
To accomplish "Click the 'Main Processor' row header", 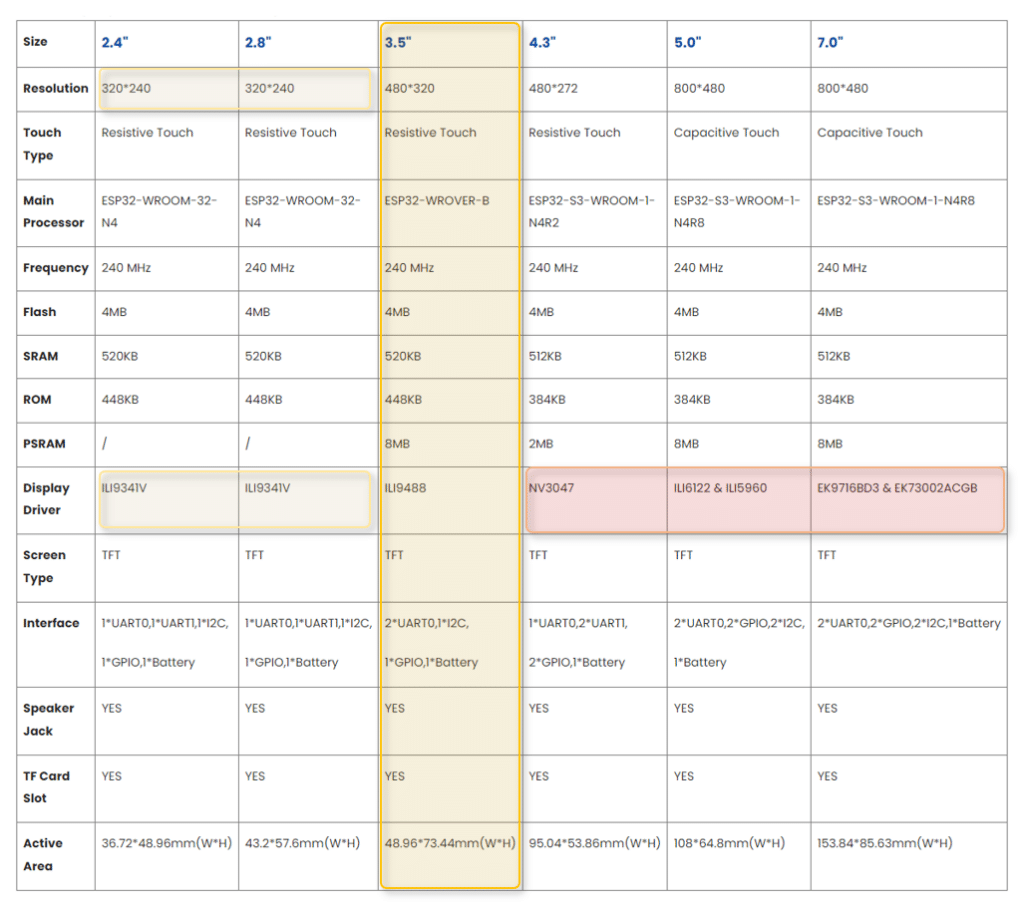I will click(54, 212).
